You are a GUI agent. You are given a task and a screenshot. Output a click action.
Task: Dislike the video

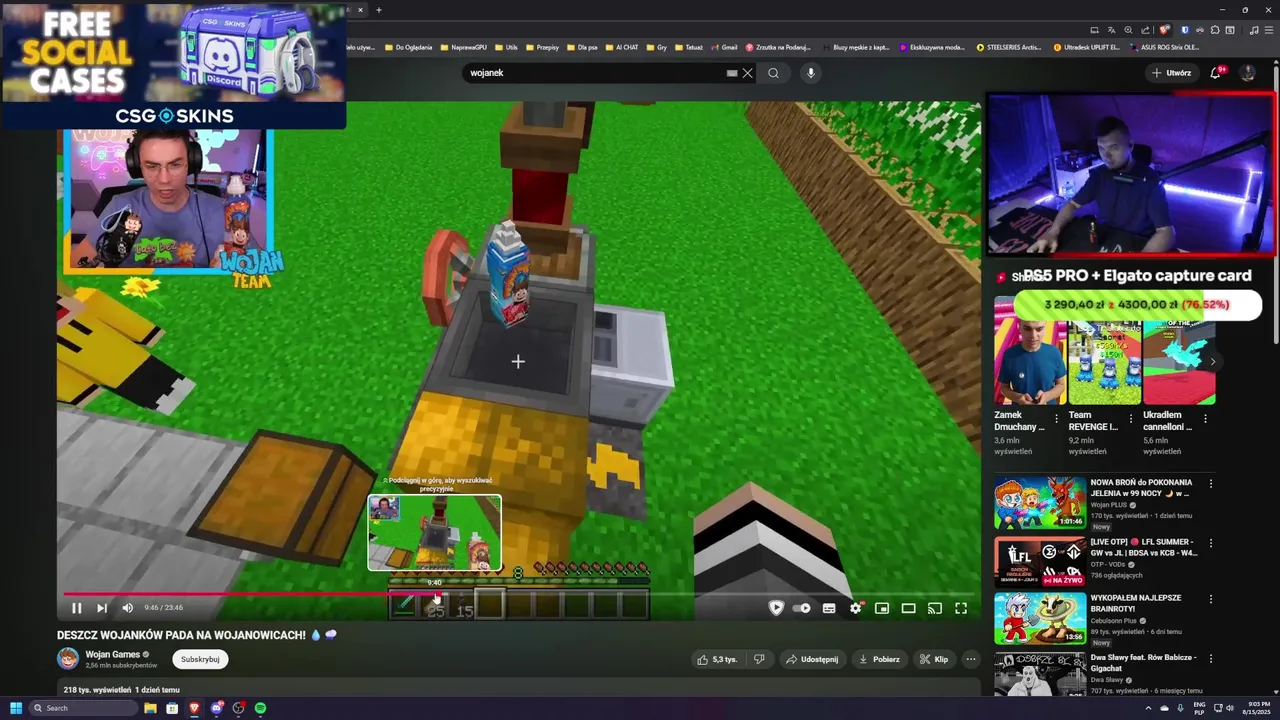(x=759, y=659)
